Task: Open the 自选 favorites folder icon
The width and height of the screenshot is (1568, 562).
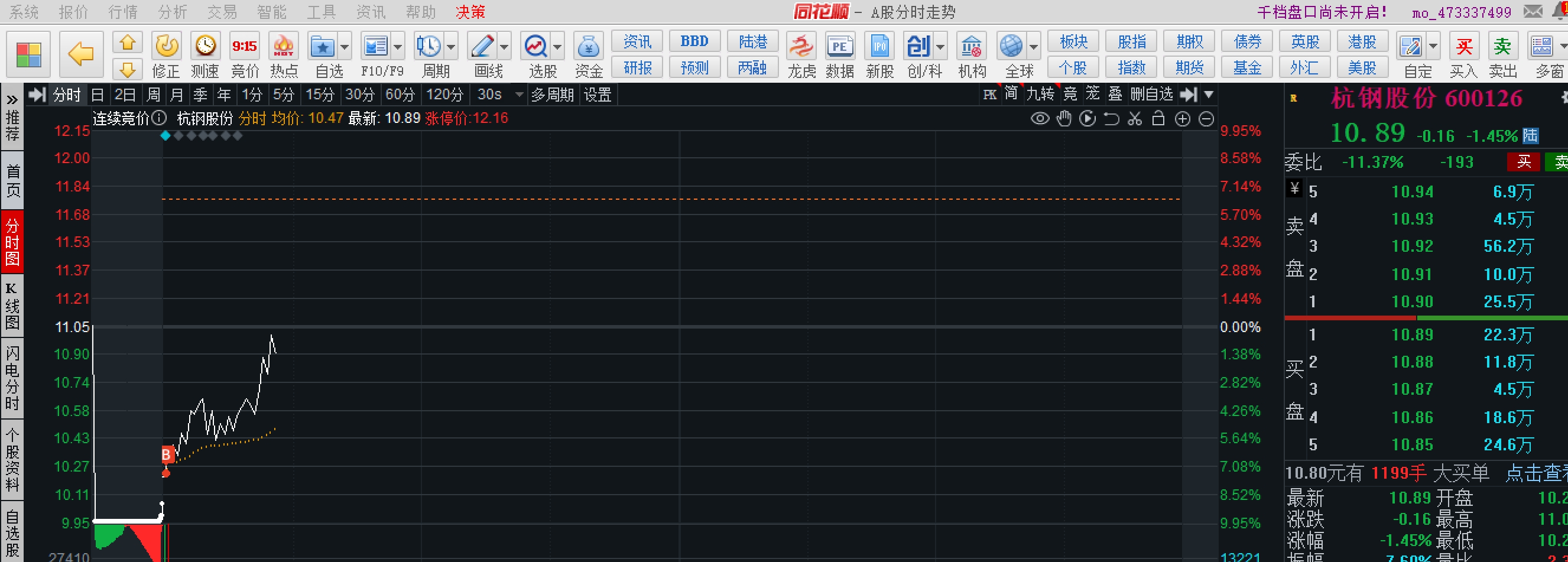Action: coord(323,46)
